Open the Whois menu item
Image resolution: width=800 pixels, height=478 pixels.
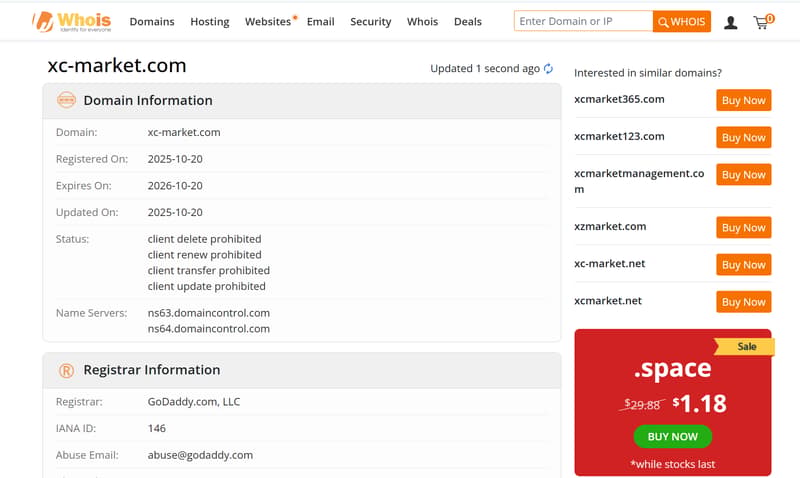click(422, 21)
